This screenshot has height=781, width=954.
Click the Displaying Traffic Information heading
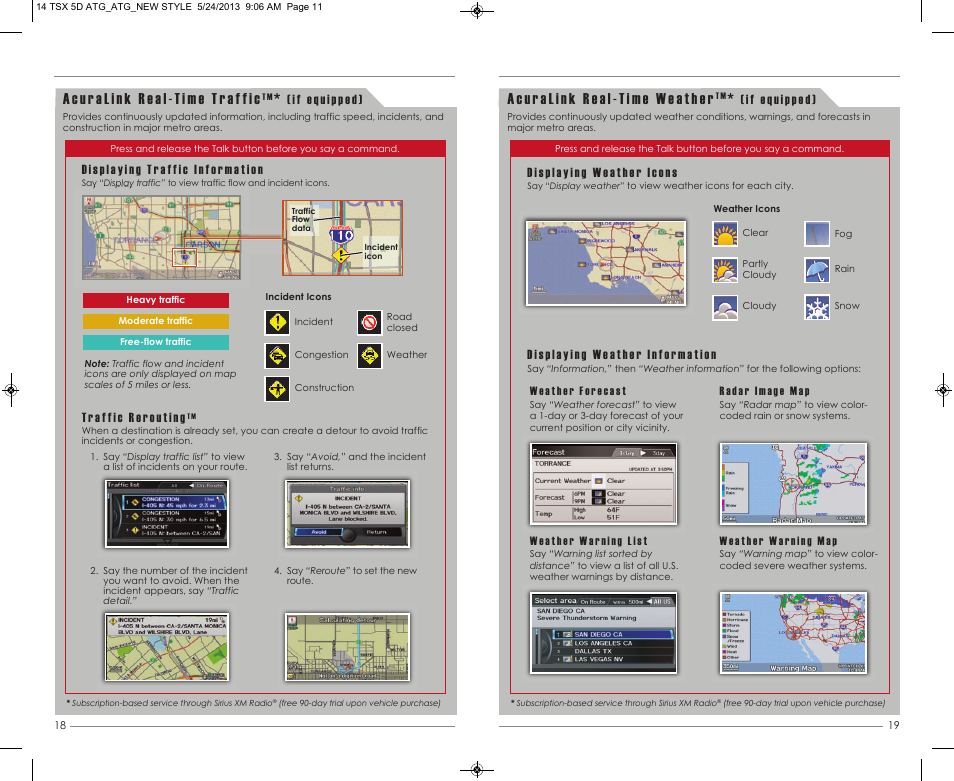pyautogui.click(x=173, y=170)
